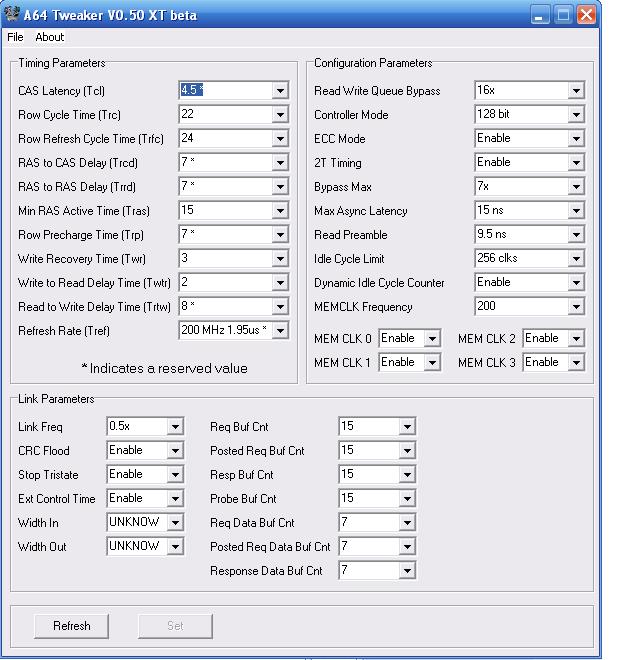The image size is (640, 660).
Task: Open the About menu
Action: [50, 37]
